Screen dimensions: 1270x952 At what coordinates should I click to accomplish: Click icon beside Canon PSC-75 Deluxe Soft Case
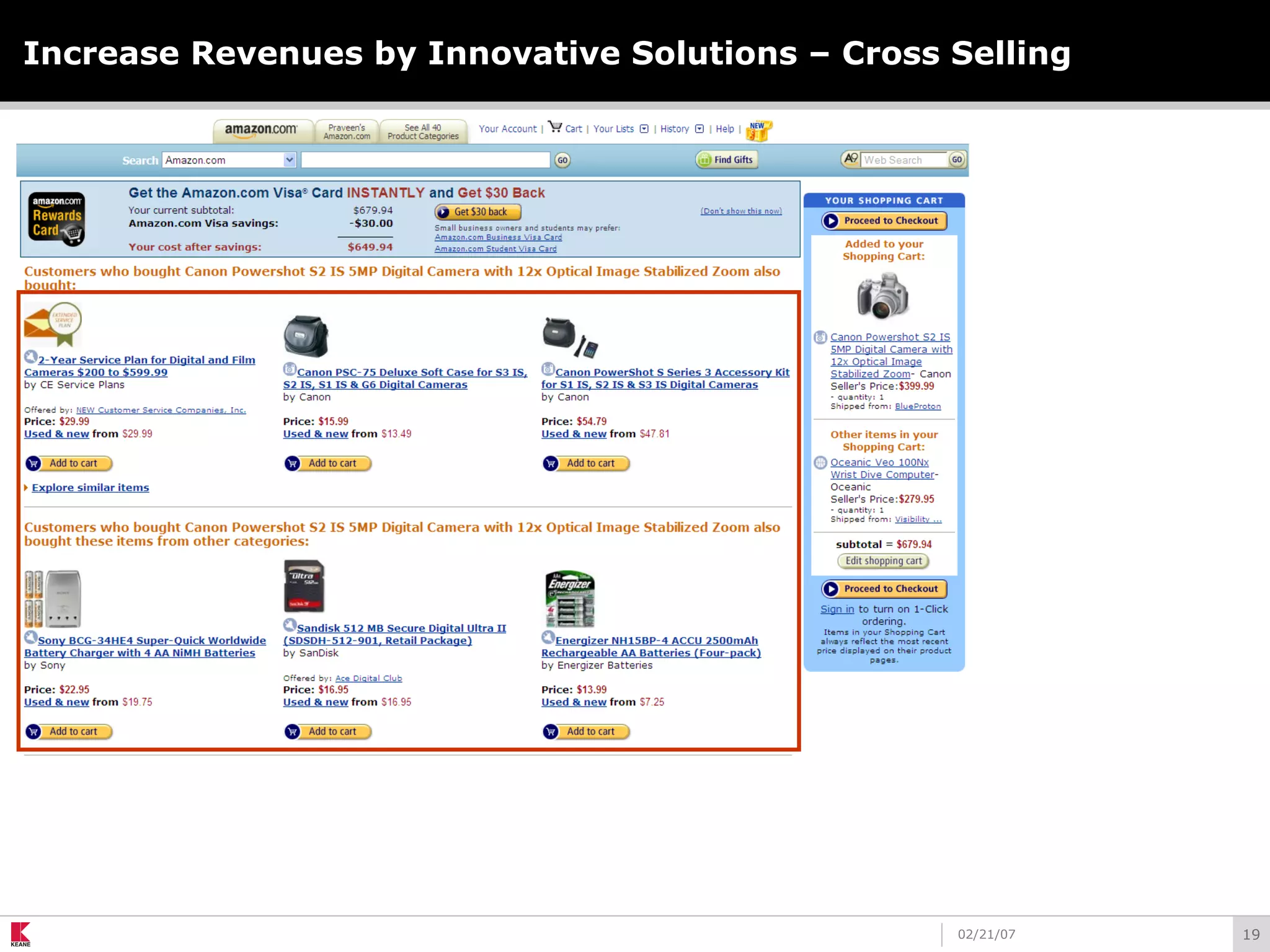[290, 369]
